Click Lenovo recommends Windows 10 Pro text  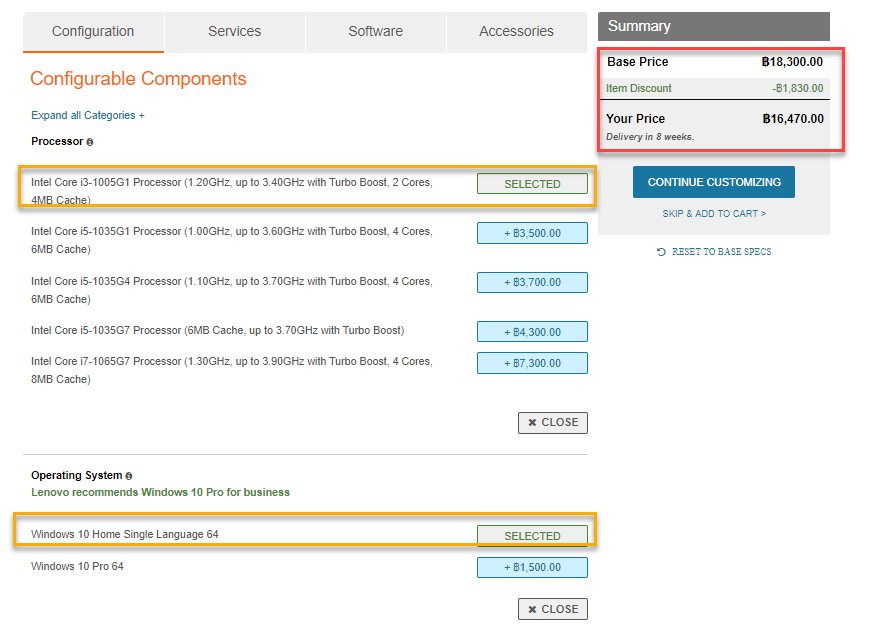(160, 492)
